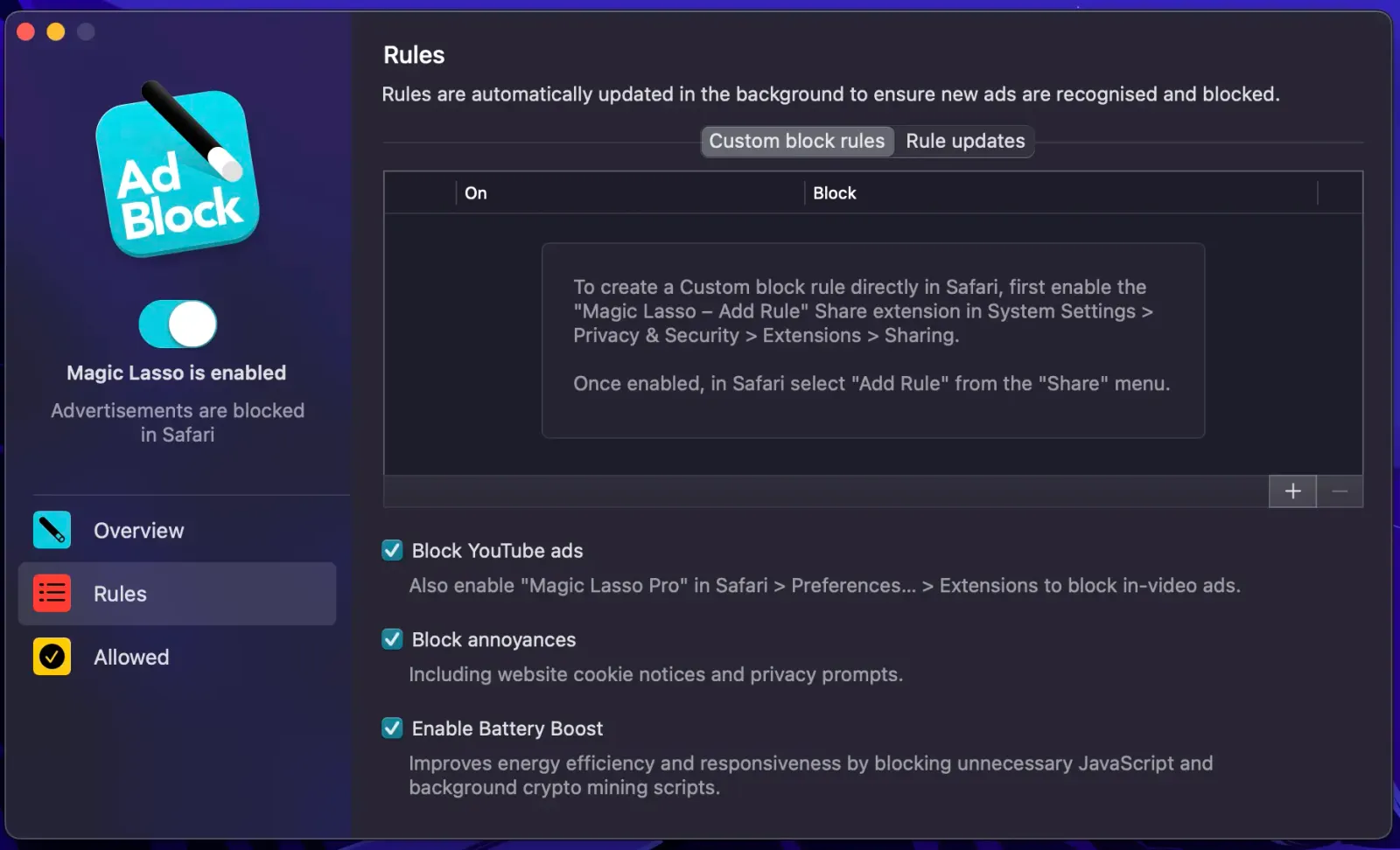Select the Overview wand icon in sidebar
The image size is (1400, 850).
pyautogui.click(x=52, y=529)
